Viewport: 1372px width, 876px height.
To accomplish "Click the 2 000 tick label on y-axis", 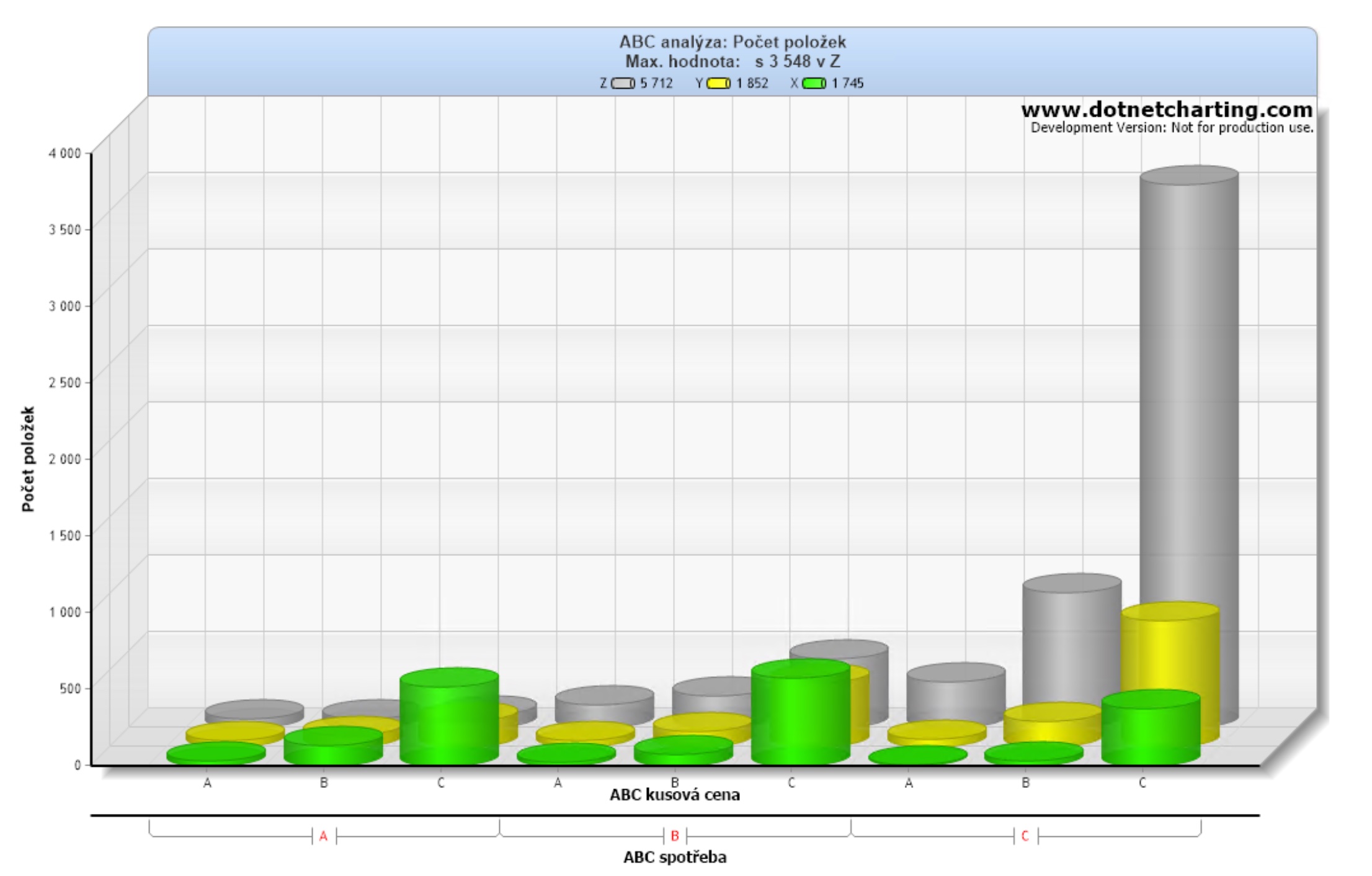I will pyautogui.click(x=65, y=459).
